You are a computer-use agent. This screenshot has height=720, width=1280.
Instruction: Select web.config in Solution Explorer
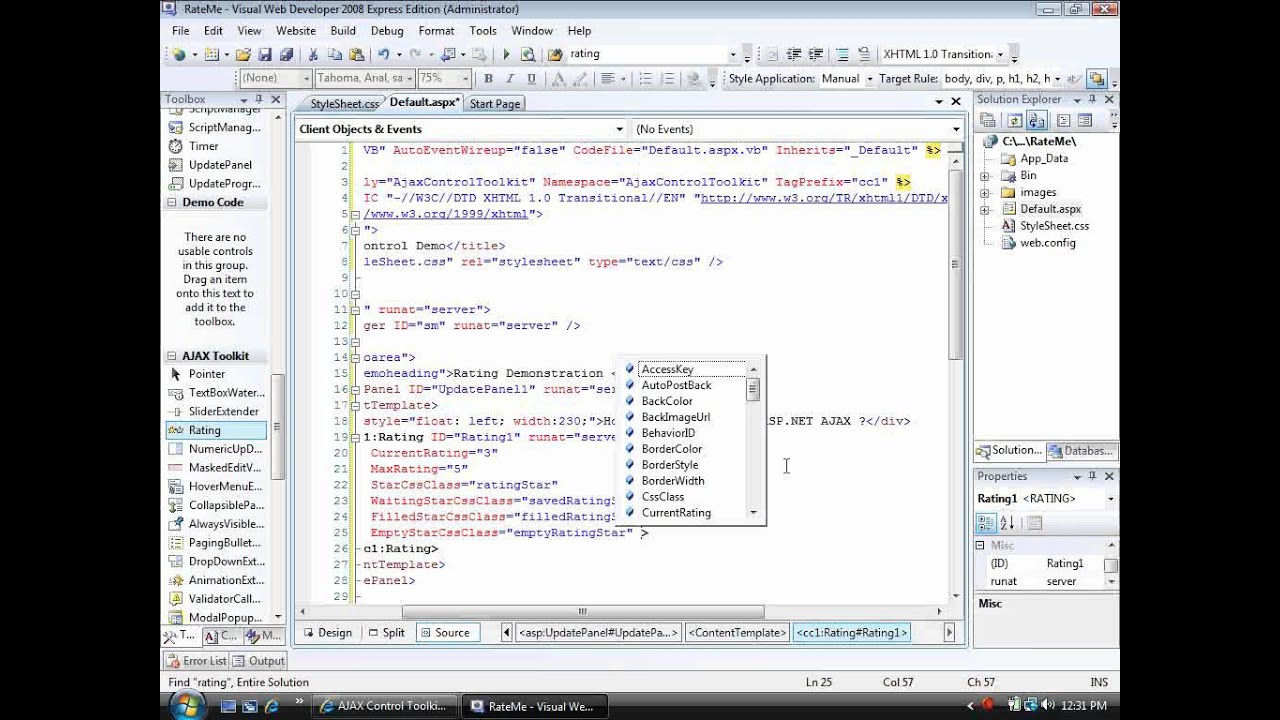click(1047, 243)
